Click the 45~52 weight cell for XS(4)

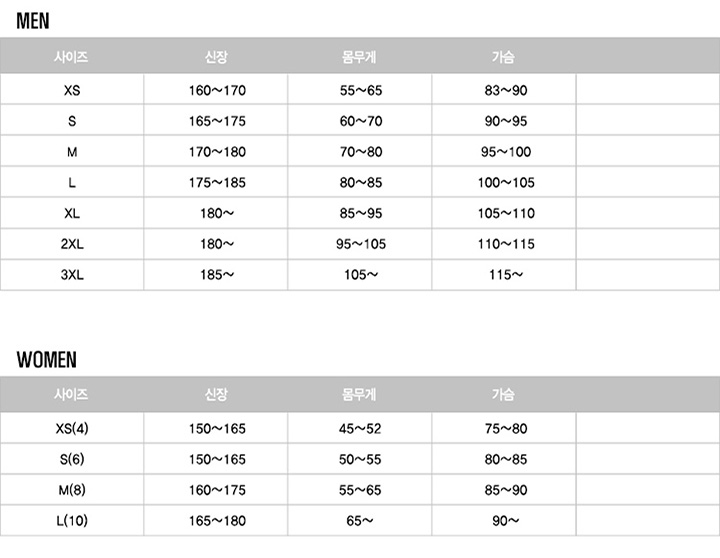coord(360,428)
